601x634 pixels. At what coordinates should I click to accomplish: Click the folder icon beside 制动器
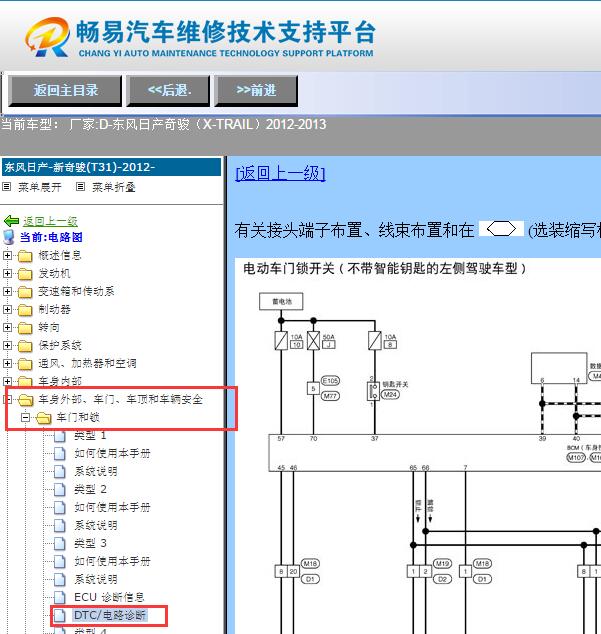click(x=25, y=310)
